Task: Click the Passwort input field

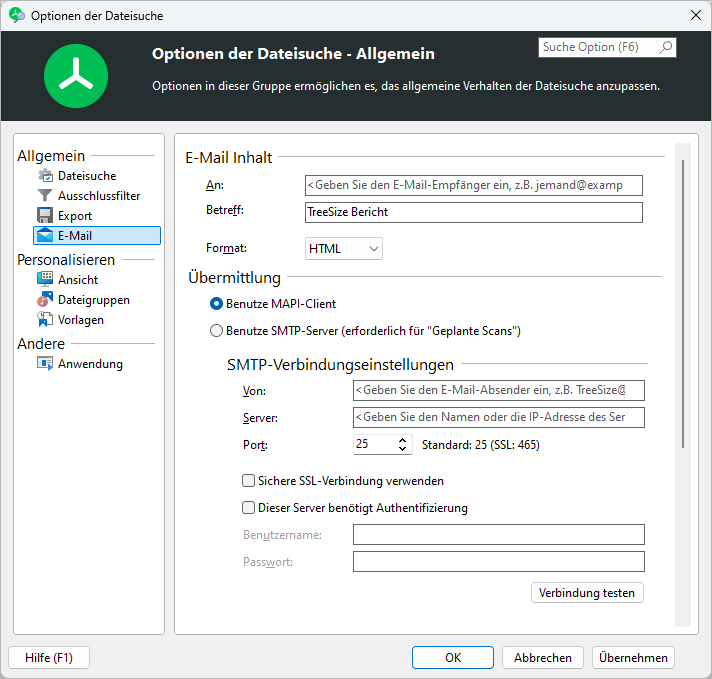Action: (499, 561)
